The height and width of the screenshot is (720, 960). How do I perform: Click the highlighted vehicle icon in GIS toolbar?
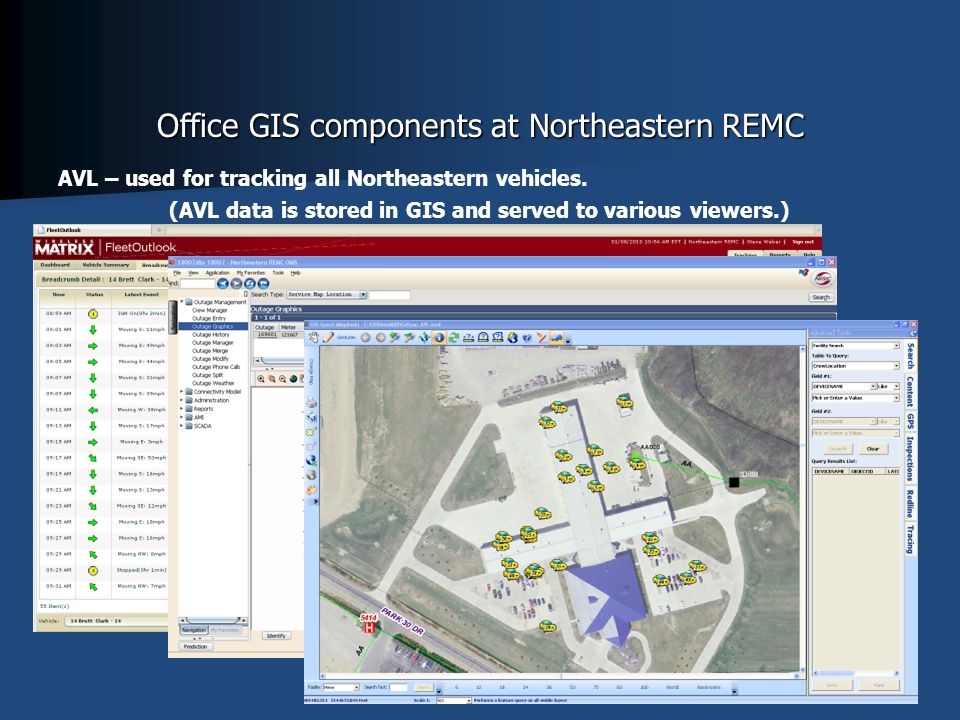coord(556,337)
